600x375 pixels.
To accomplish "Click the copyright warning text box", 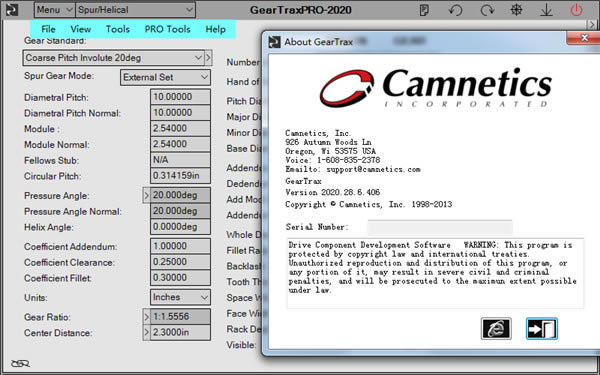I will click(435, 273).
